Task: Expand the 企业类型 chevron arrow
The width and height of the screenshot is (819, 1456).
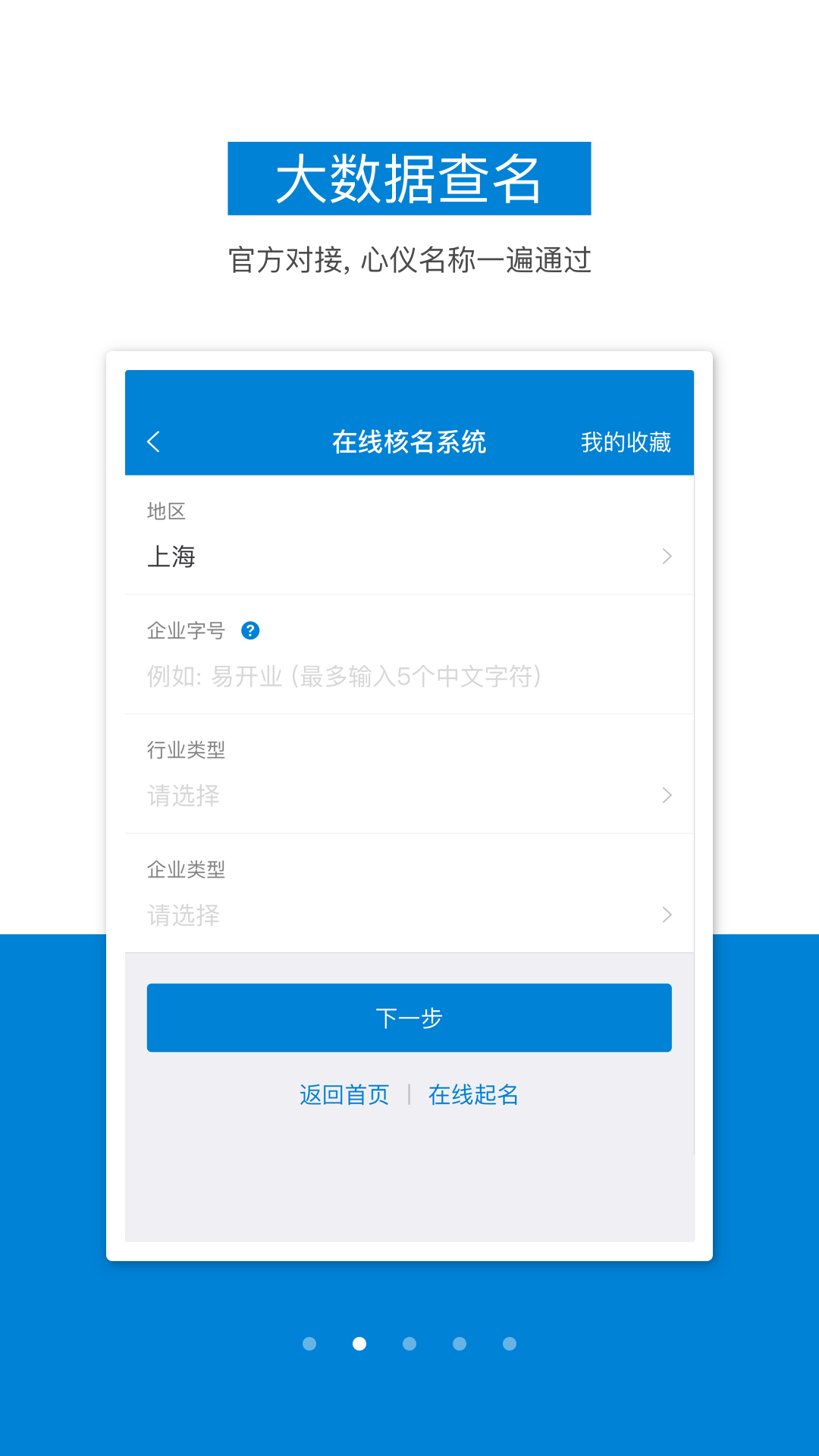Action: pyautogui.click(x=667, y=915)
